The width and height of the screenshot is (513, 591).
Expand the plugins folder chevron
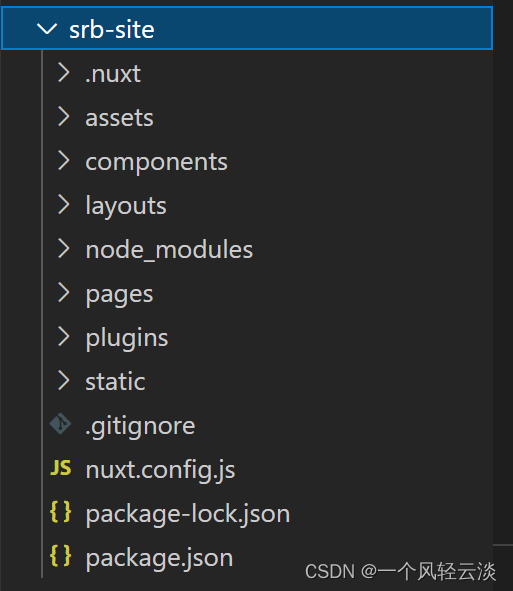(63, 337)
